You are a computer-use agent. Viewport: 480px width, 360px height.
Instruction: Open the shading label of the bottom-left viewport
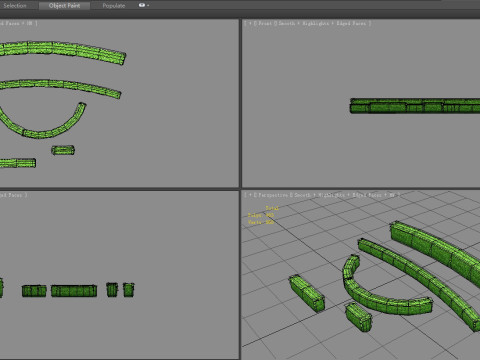[13, 195]
